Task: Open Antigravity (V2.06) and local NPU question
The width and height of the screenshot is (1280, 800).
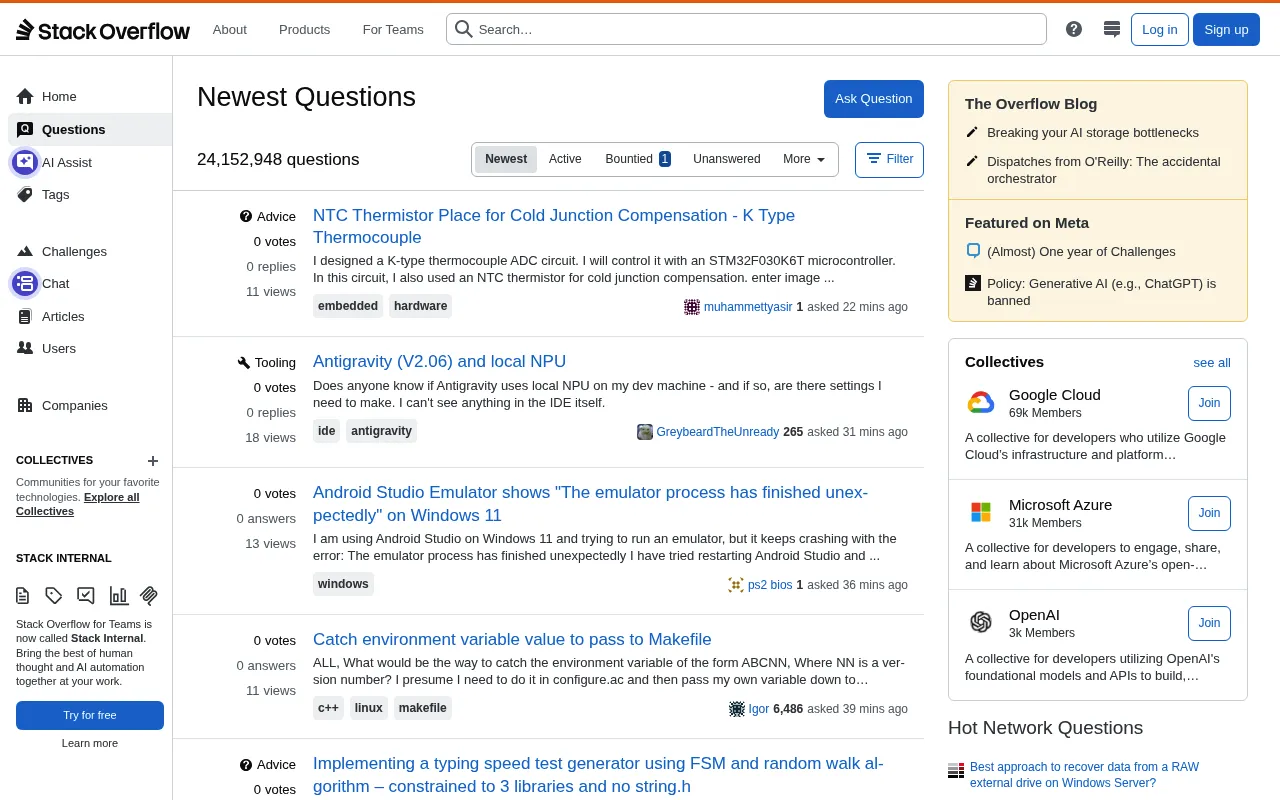Action: click(439, 361)
